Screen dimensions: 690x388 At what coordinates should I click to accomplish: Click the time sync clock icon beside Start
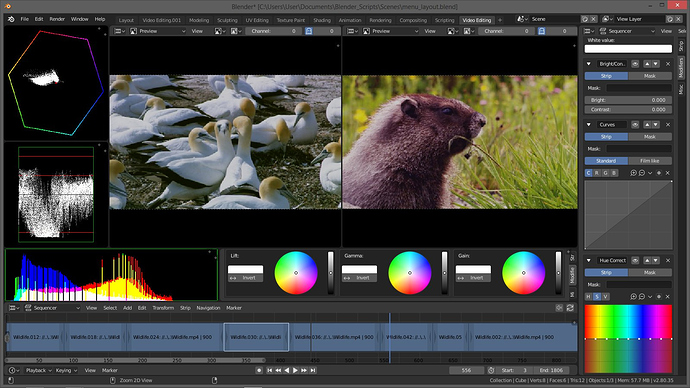coord(491,370)
